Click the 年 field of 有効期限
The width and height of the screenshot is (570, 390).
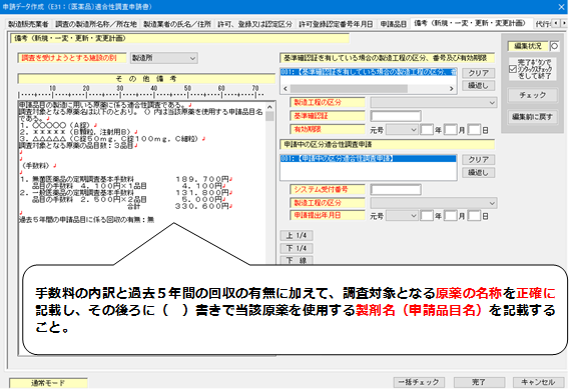tap(427, 130)
